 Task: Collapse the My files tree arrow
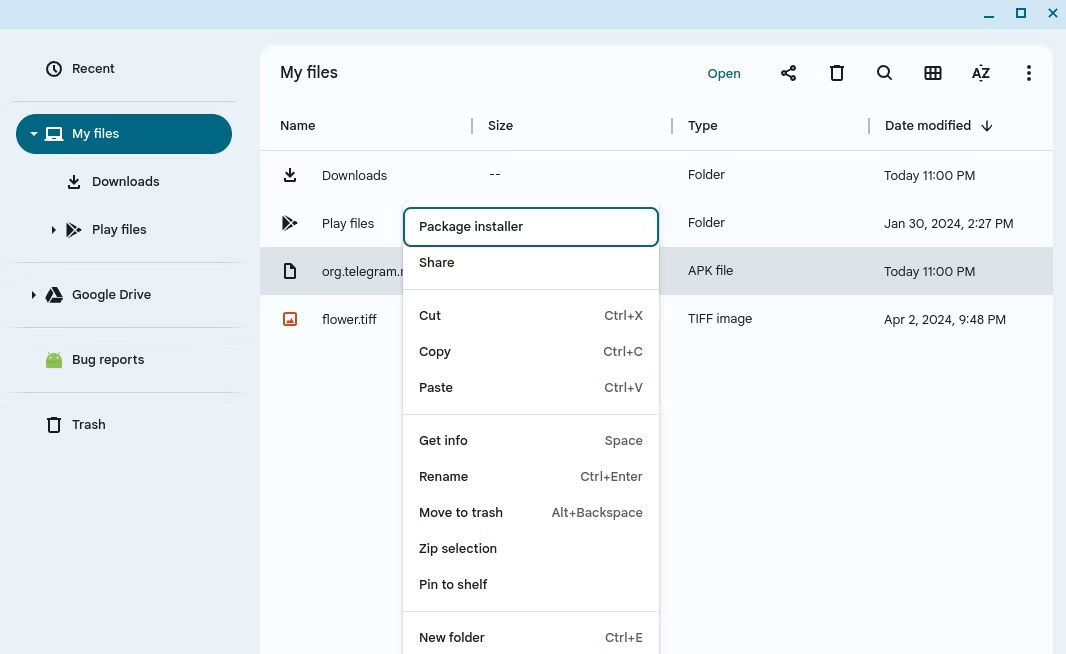34,134
